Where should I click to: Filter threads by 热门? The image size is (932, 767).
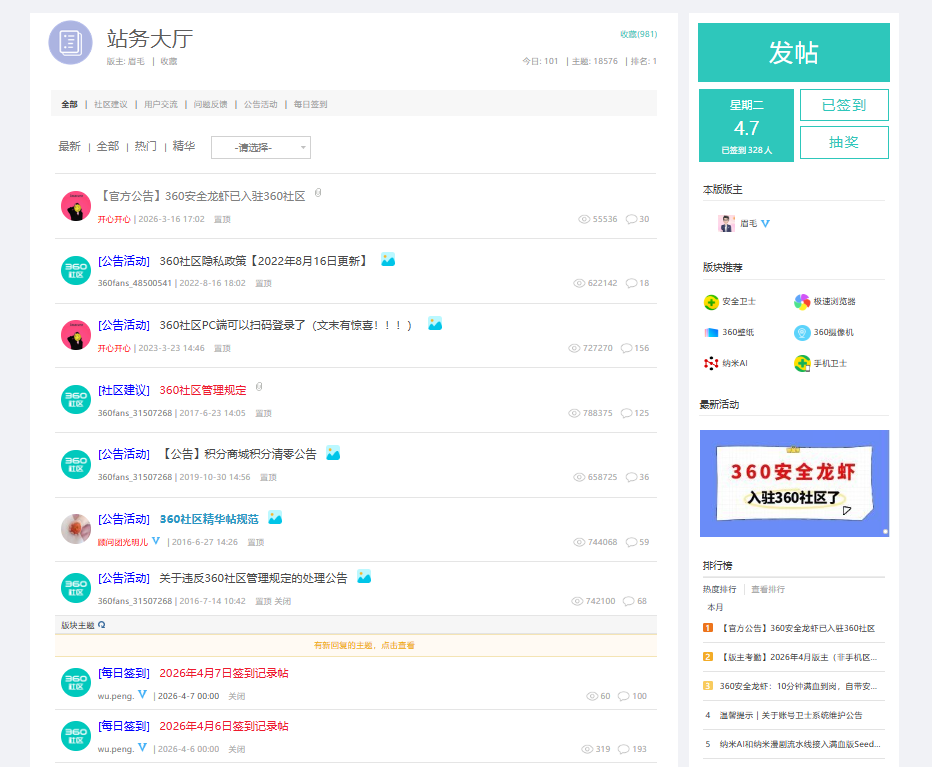[x=146, y=146]
